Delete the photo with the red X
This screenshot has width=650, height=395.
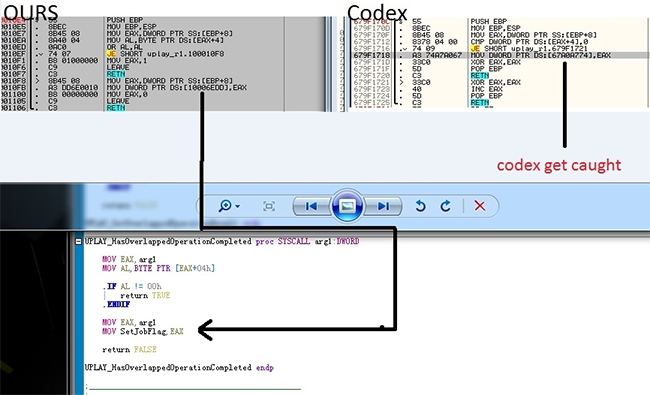pyautogui.click(x=480, y=206)
